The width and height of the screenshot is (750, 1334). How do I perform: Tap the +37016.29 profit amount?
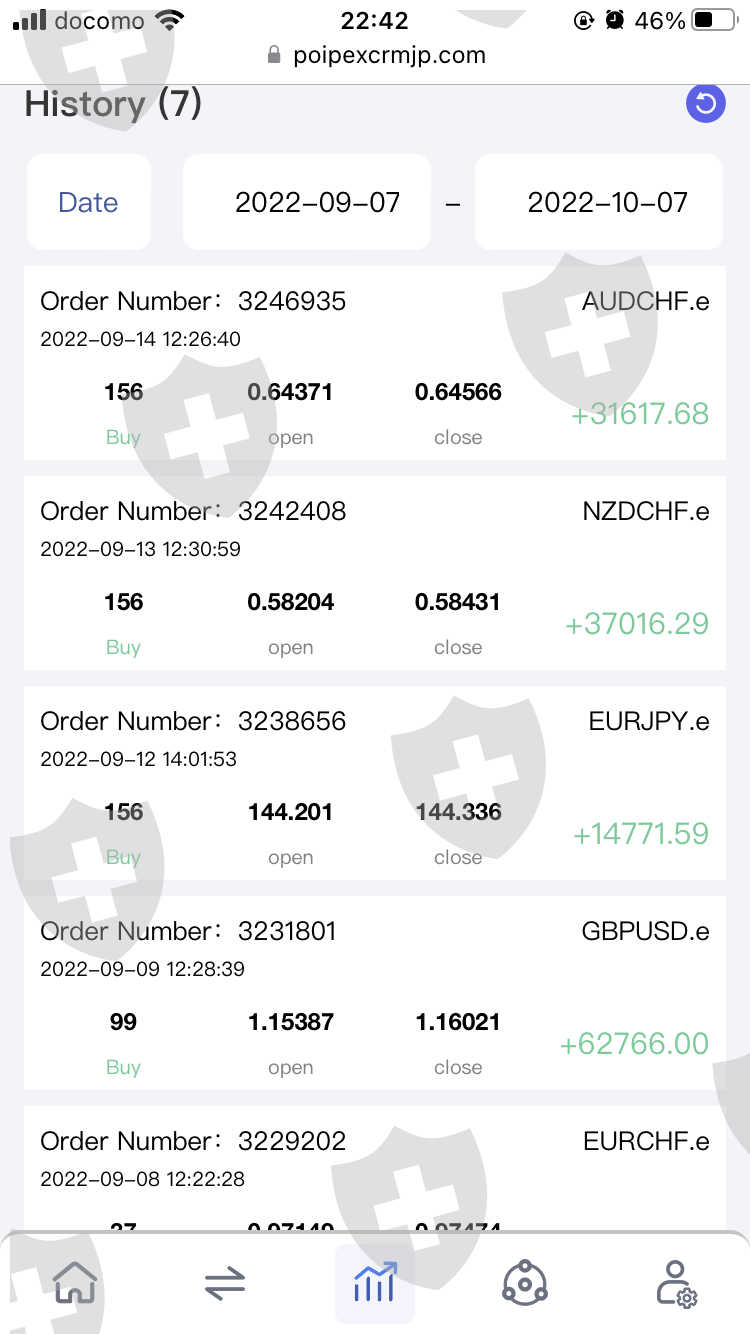(637, 624)
